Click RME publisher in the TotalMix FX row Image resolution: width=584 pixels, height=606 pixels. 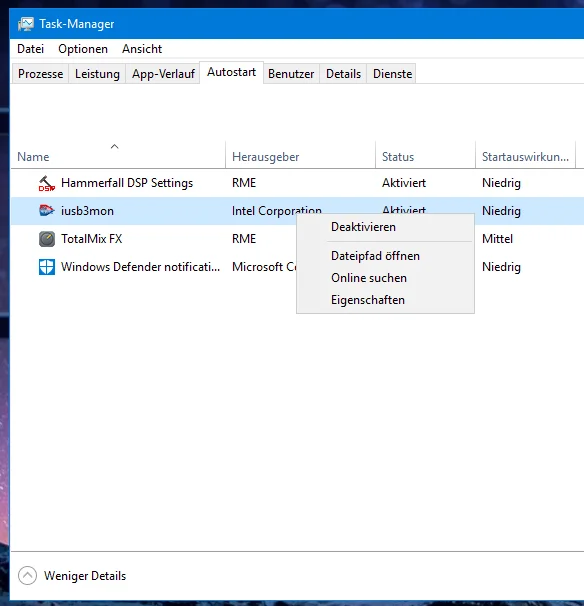coord(244,239)
